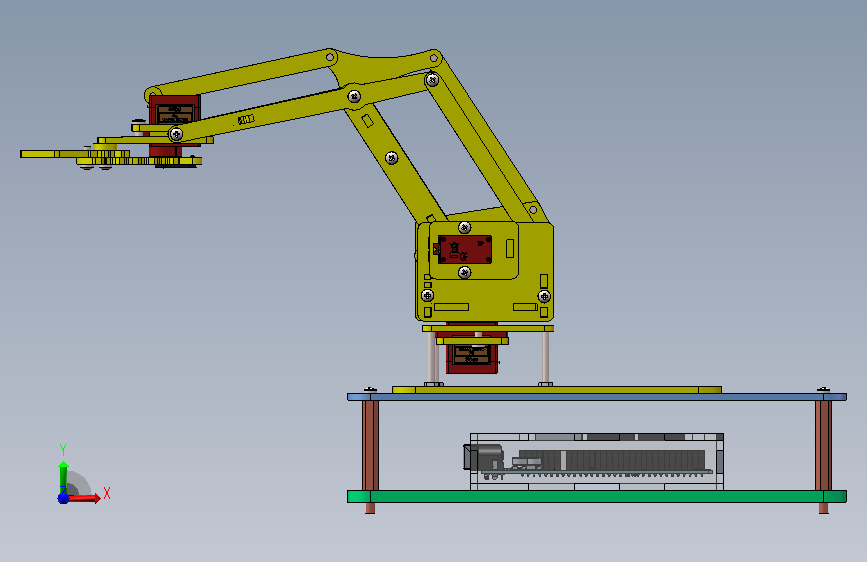Select the gripper claw tip at far left

point(39,154)
